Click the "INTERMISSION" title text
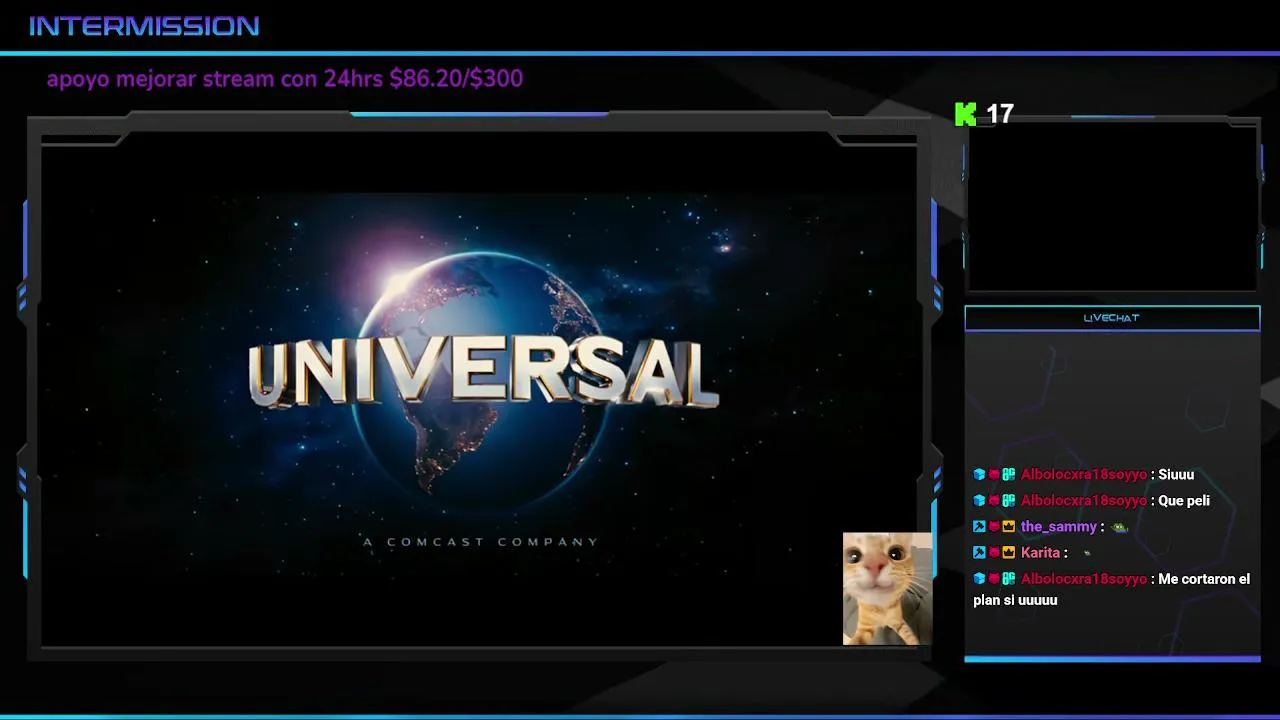Image resolution: width=1280 pixels, height=720 pixels. [144, 26]
